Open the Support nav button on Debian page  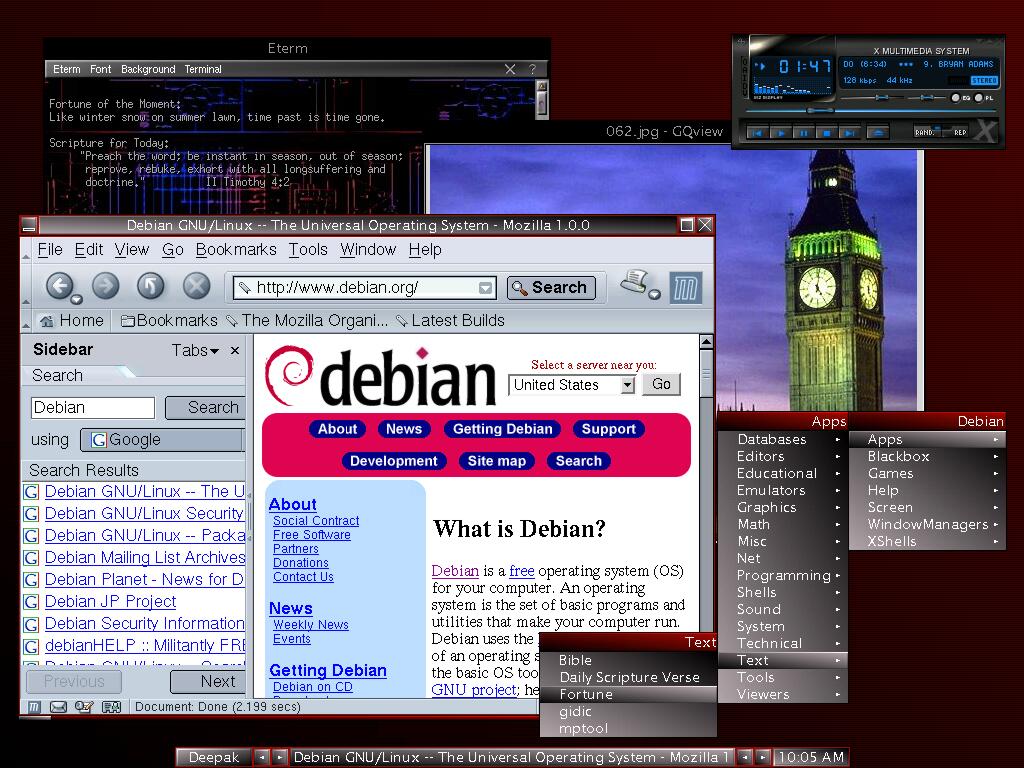[609, 429]
